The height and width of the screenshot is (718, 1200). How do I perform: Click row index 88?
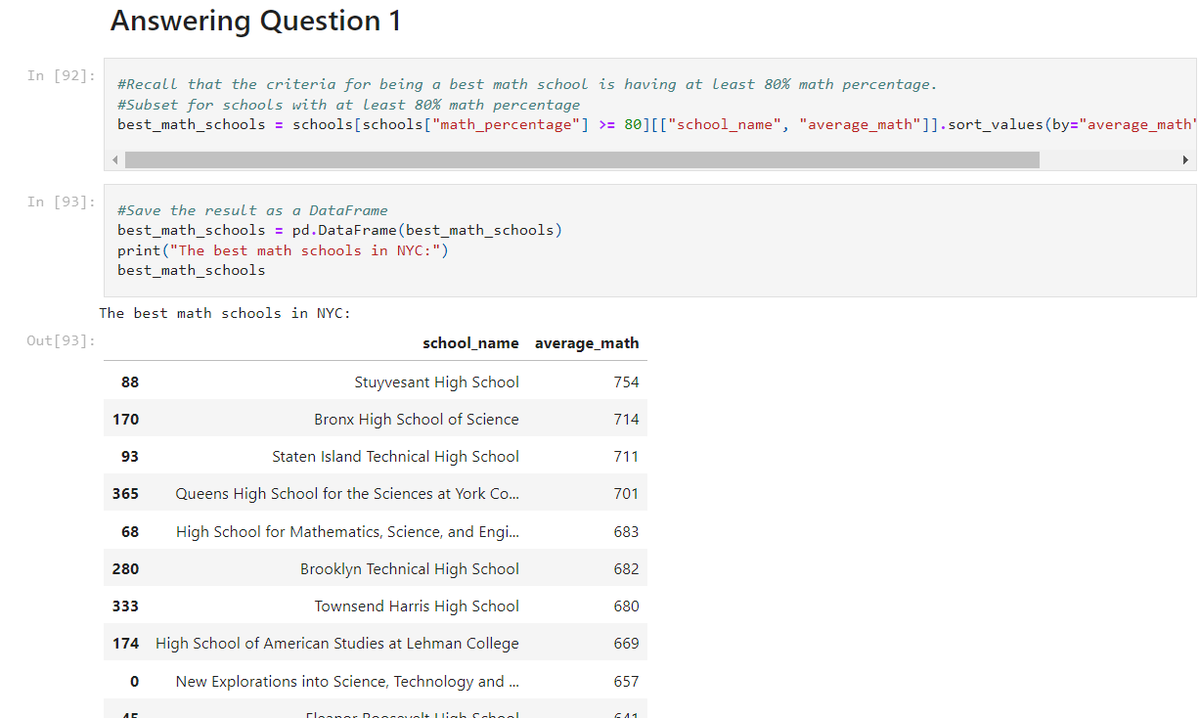pyautogui.click(x=130, y=382)
